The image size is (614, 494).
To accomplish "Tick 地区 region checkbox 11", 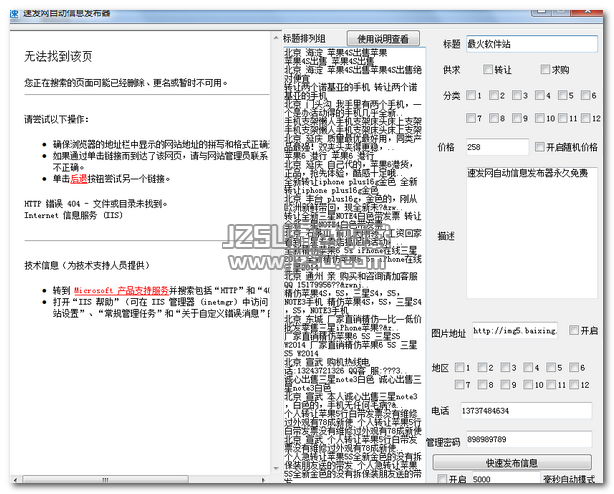I will (551, 384).
